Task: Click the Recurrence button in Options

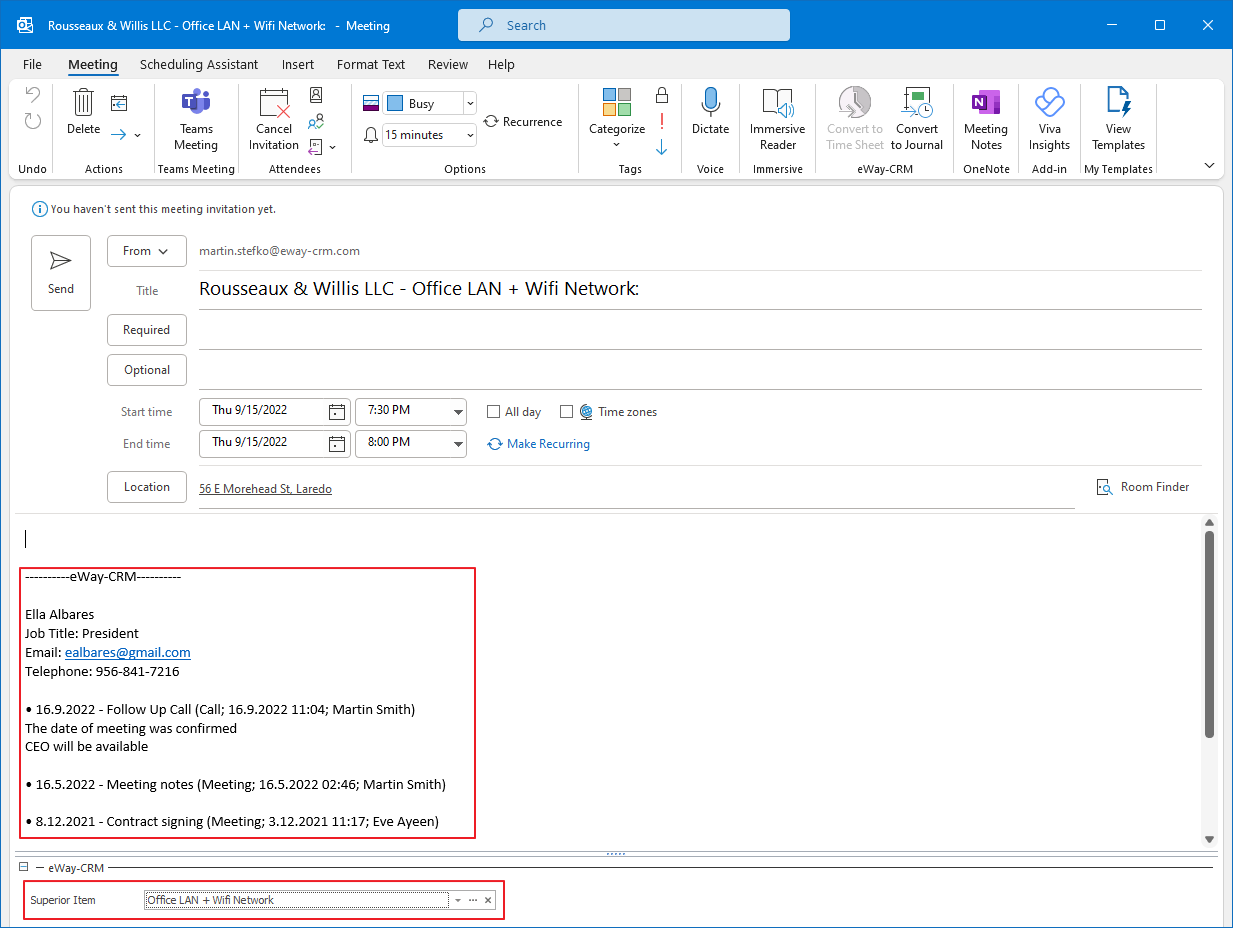Action: point(523,122)
